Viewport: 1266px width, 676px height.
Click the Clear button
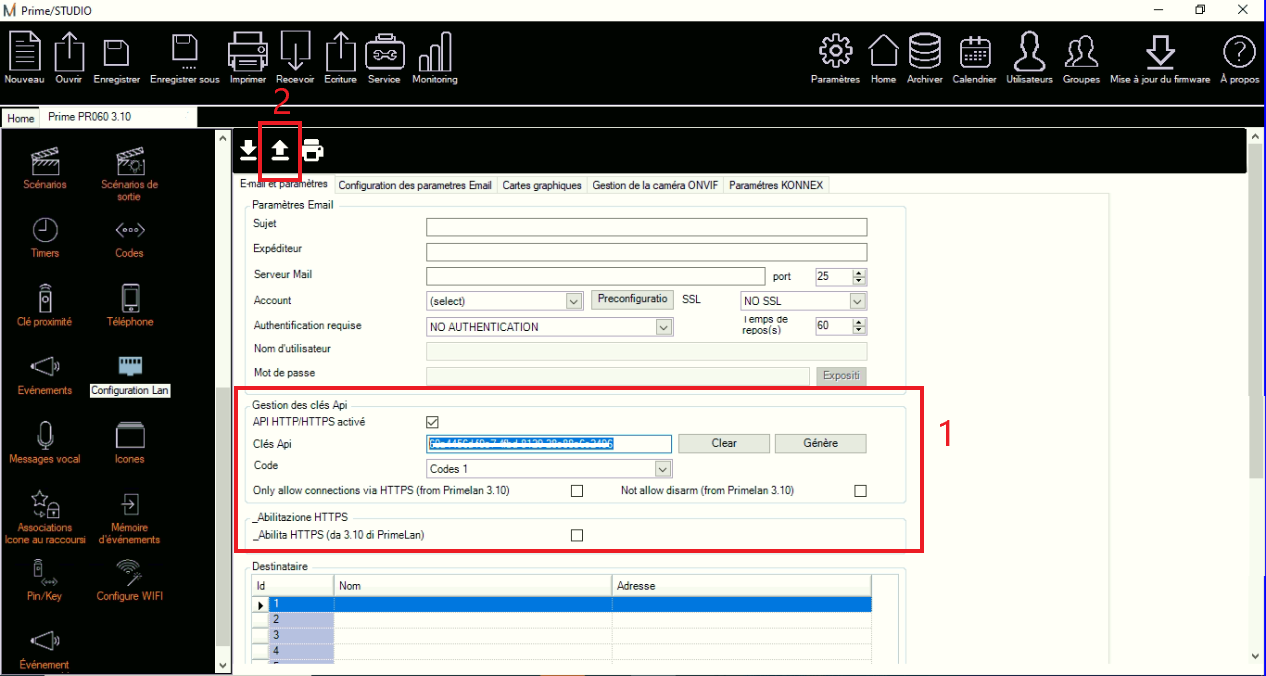click(724, 443)
